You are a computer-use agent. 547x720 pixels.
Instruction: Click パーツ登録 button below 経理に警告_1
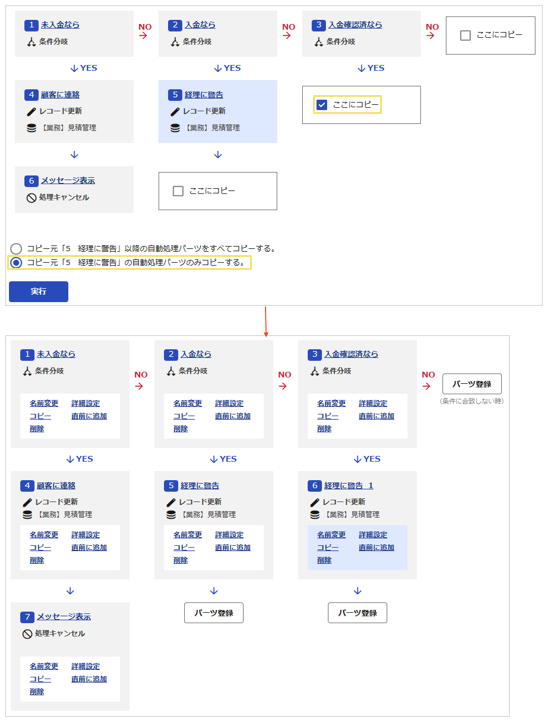pyautogui.click(x=357, y=613)
